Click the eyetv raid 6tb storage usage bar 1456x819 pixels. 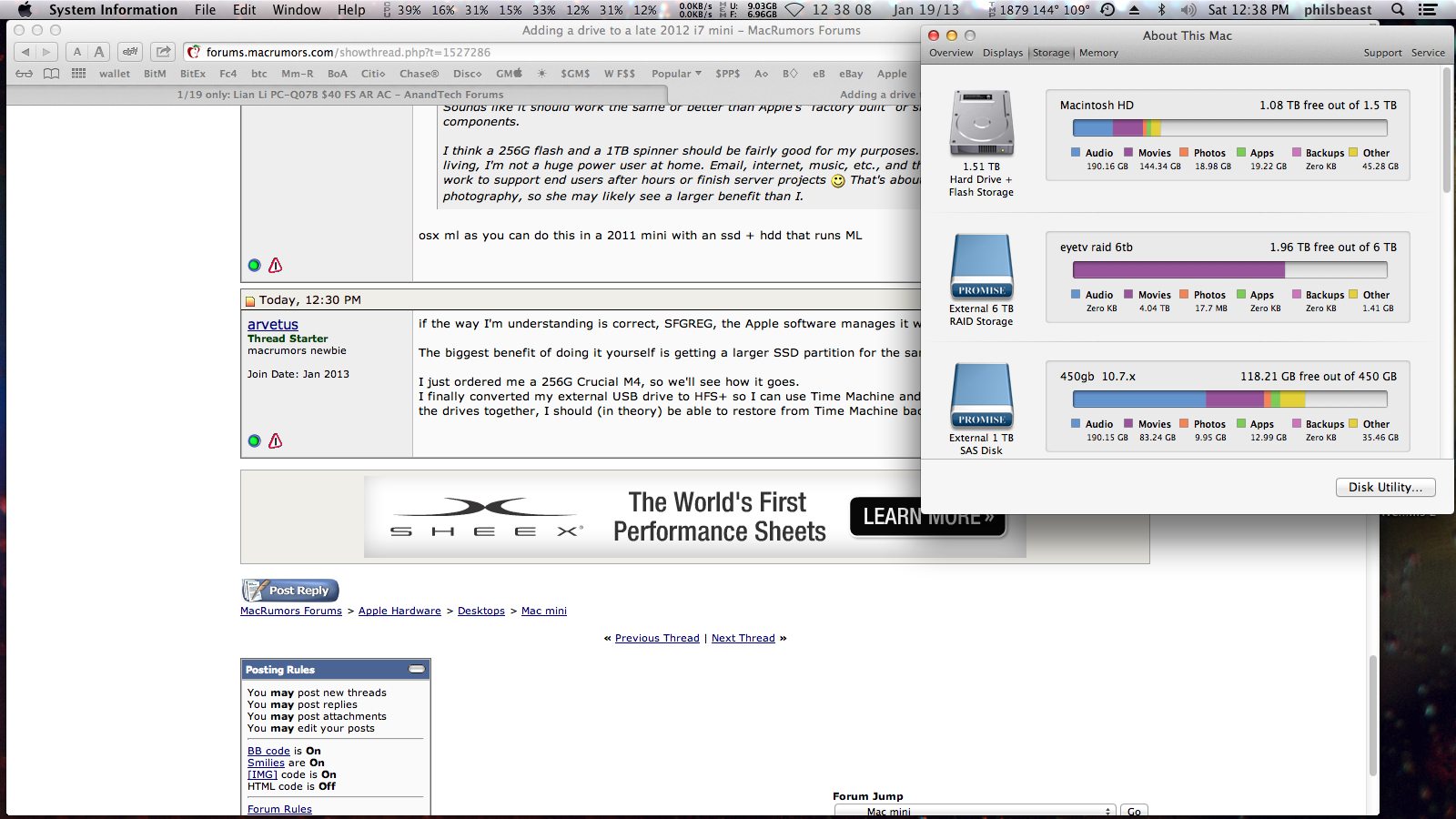tap(1229, 270)
